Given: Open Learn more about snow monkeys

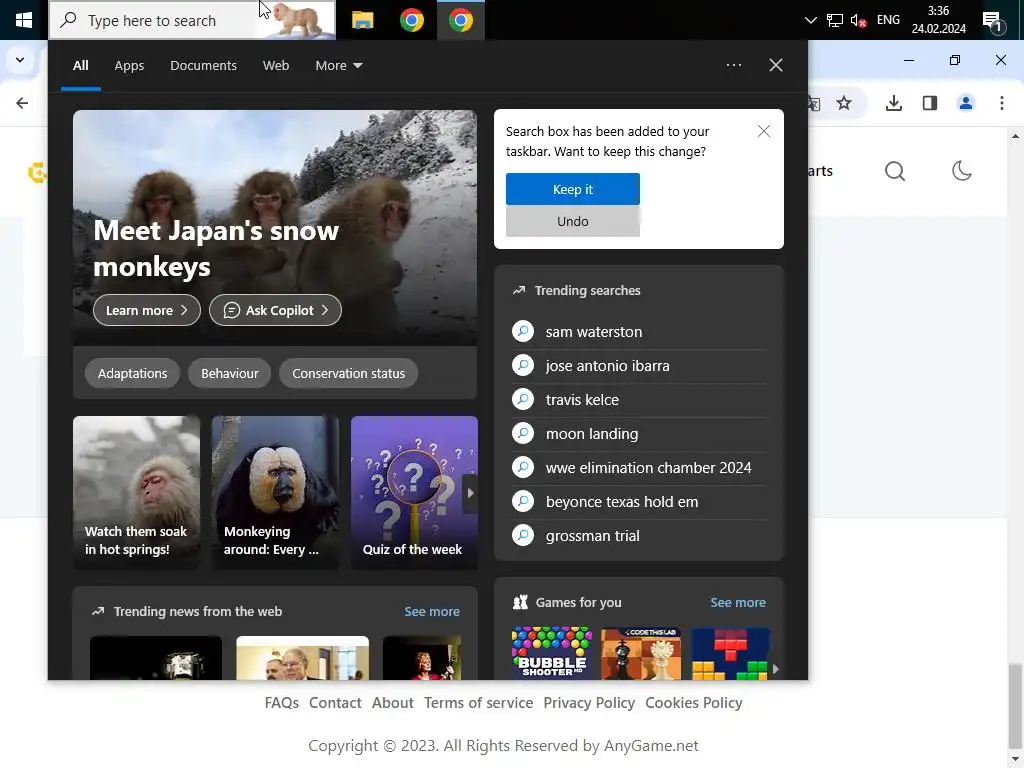Looking at the screenshot, I should [x=146, y=310].
